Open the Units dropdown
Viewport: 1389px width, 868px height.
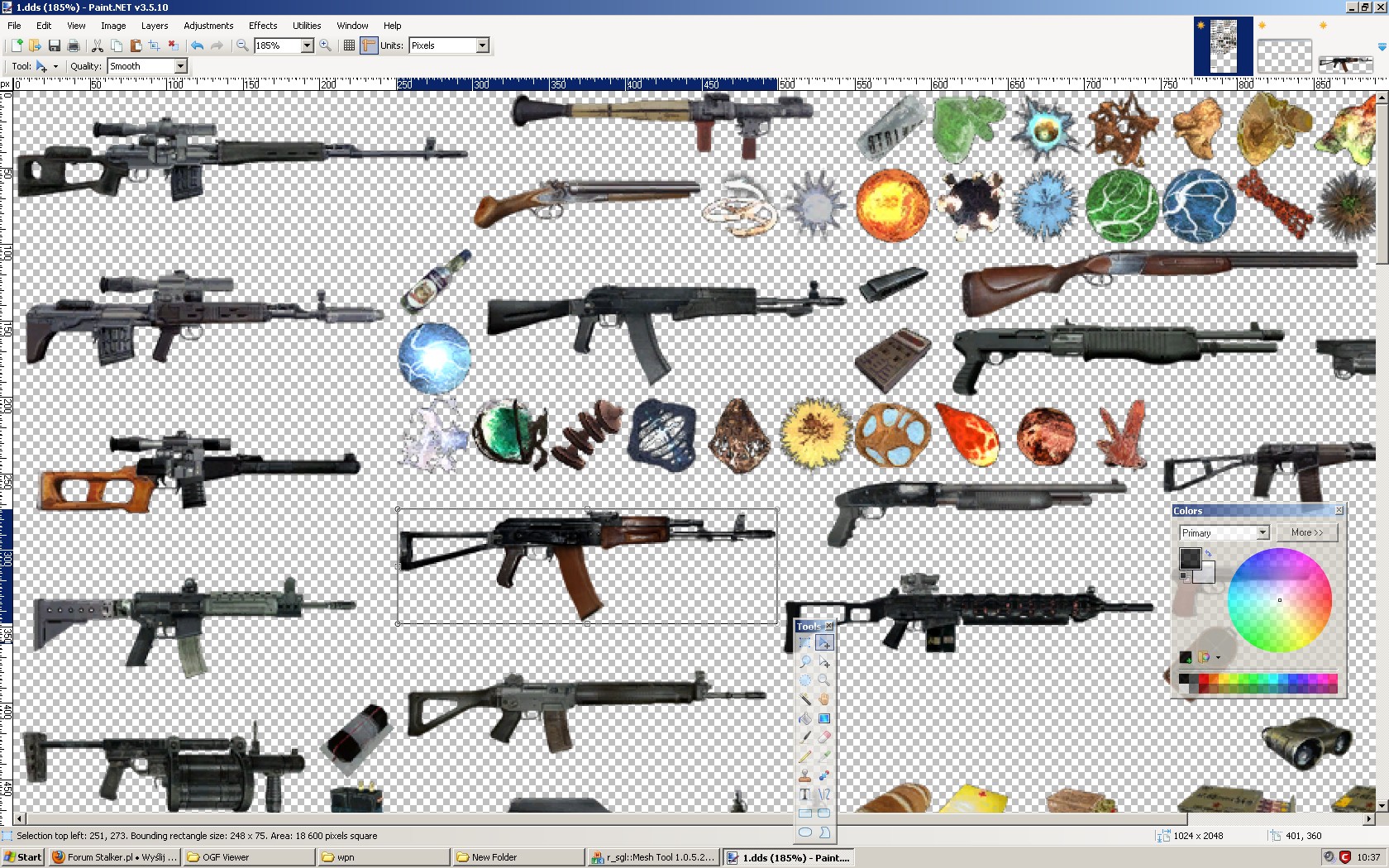click(483, 45)
